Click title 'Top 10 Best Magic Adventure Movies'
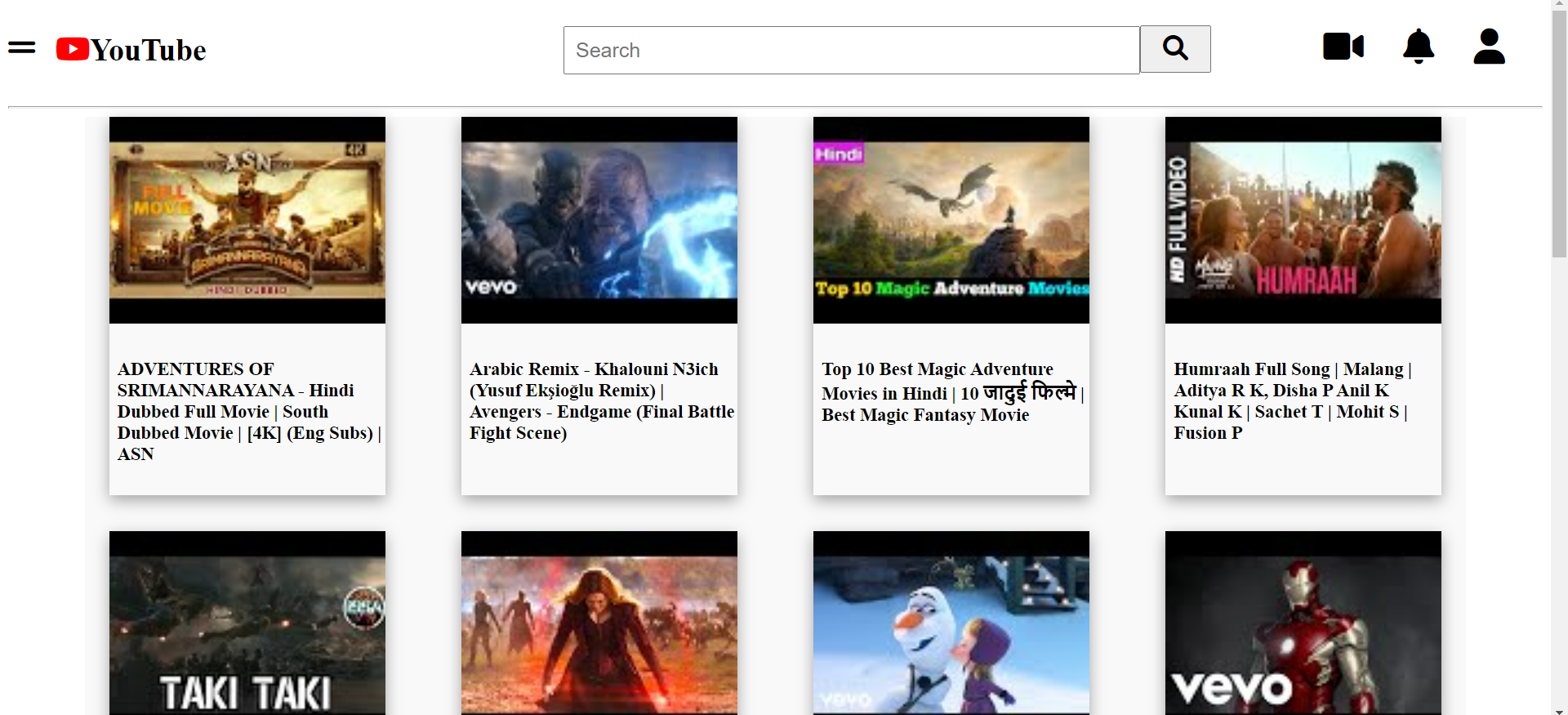1568x715 pixels. 952,391
